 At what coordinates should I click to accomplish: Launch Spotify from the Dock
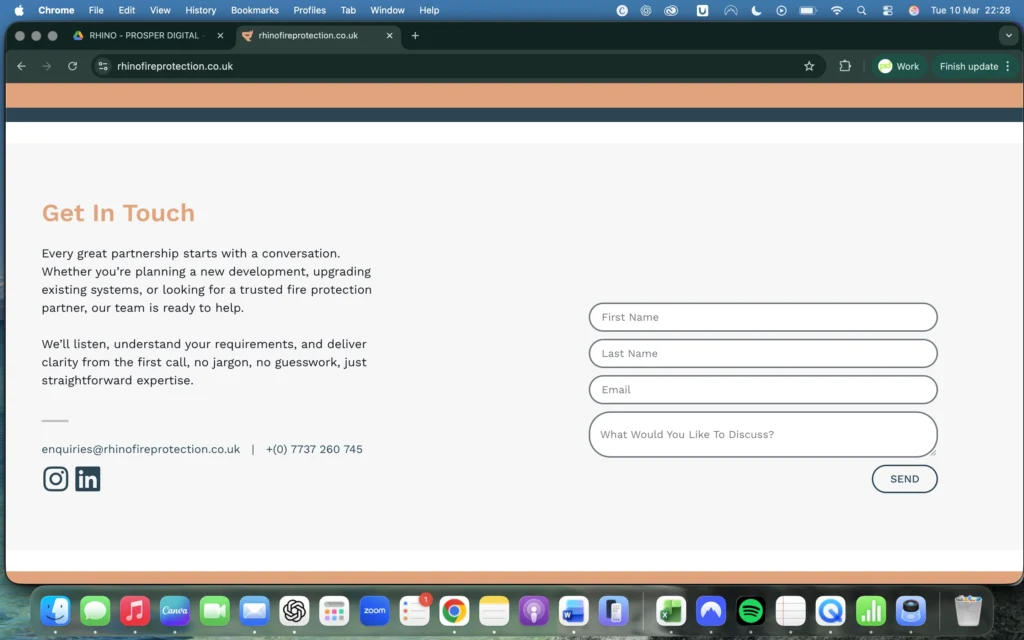coord(750,610)
